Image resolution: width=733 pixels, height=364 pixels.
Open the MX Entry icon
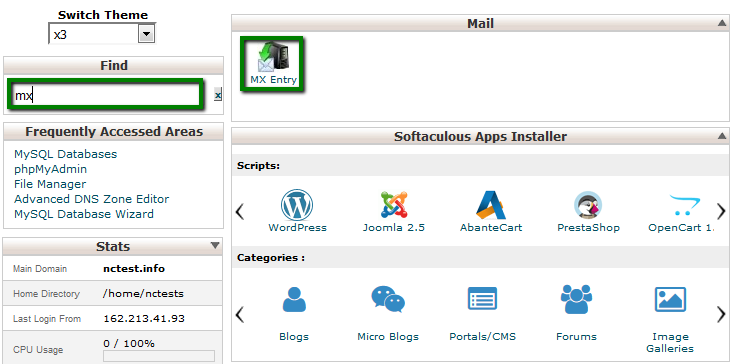click(x=273, y=58)
